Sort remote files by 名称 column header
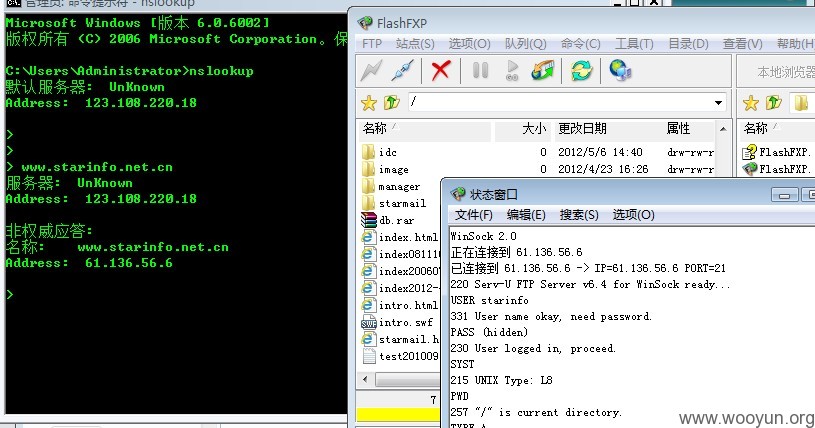815x428 pixels. coord(425,128)
